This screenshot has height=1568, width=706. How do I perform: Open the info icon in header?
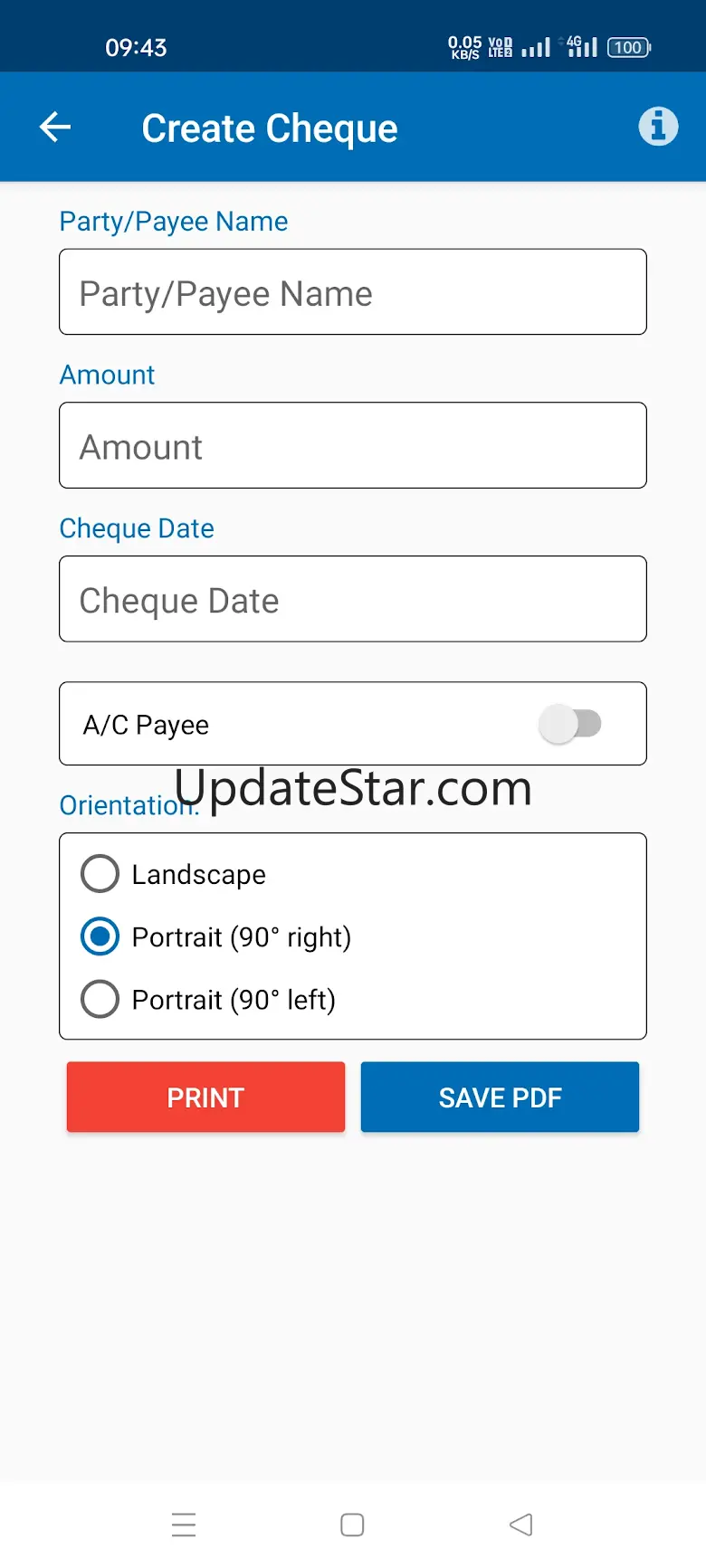click(x=658, y=127)
